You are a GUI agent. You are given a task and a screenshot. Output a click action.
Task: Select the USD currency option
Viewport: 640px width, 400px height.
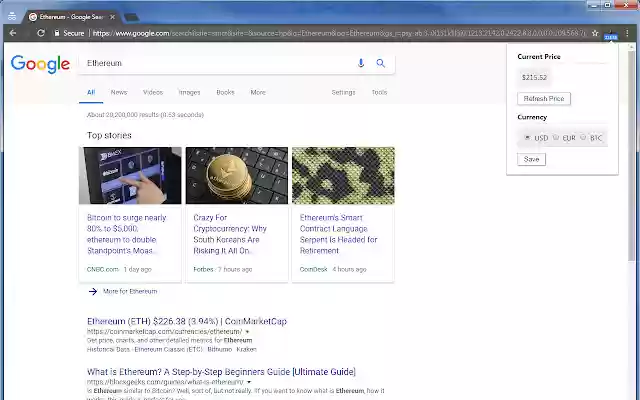tap(527, 138)
